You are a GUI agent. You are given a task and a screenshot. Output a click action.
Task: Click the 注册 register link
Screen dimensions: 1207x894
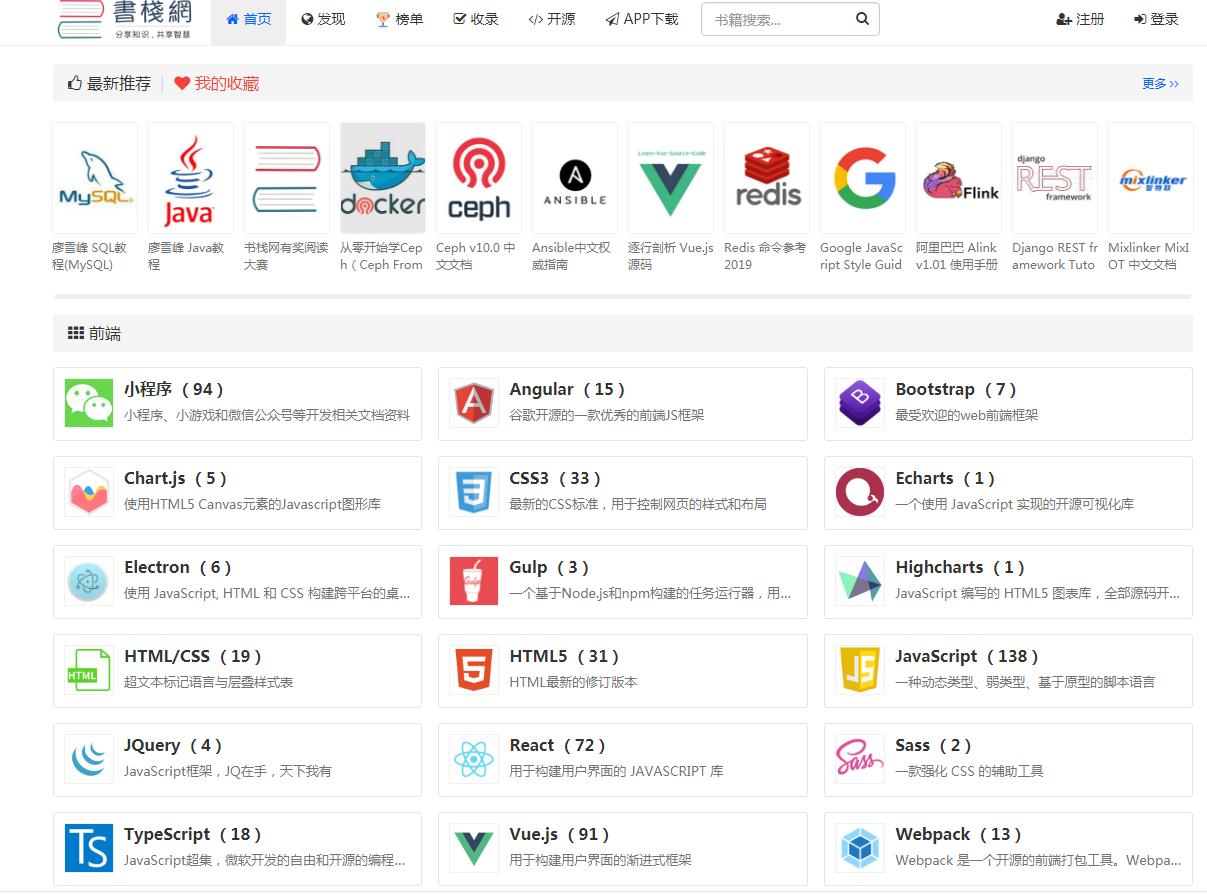point(1080,18)
